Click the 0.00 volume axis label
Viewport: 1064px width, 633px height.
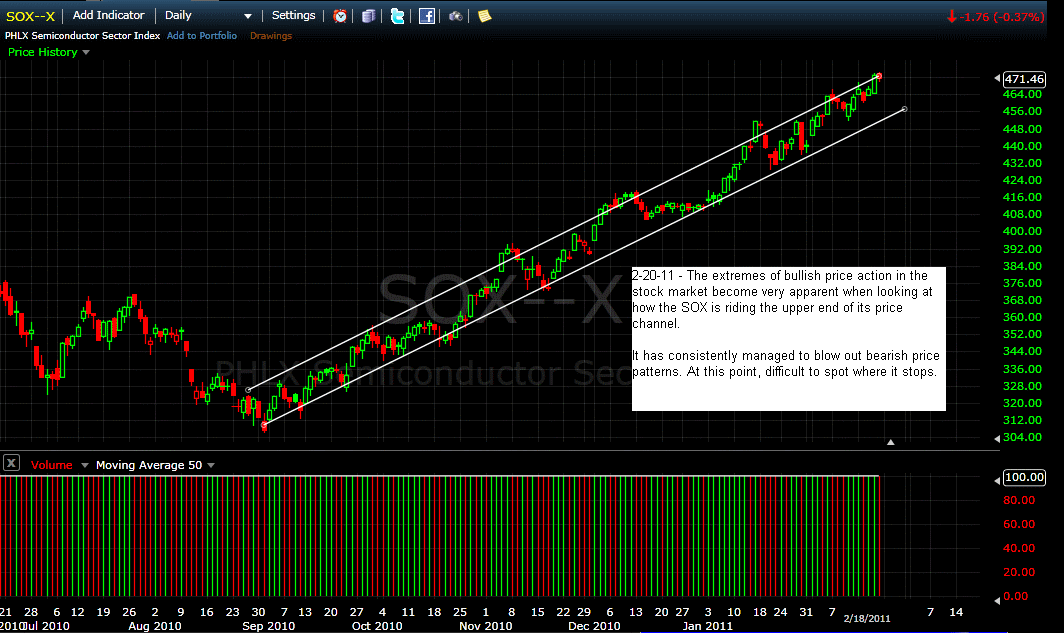click(1015, 596)
